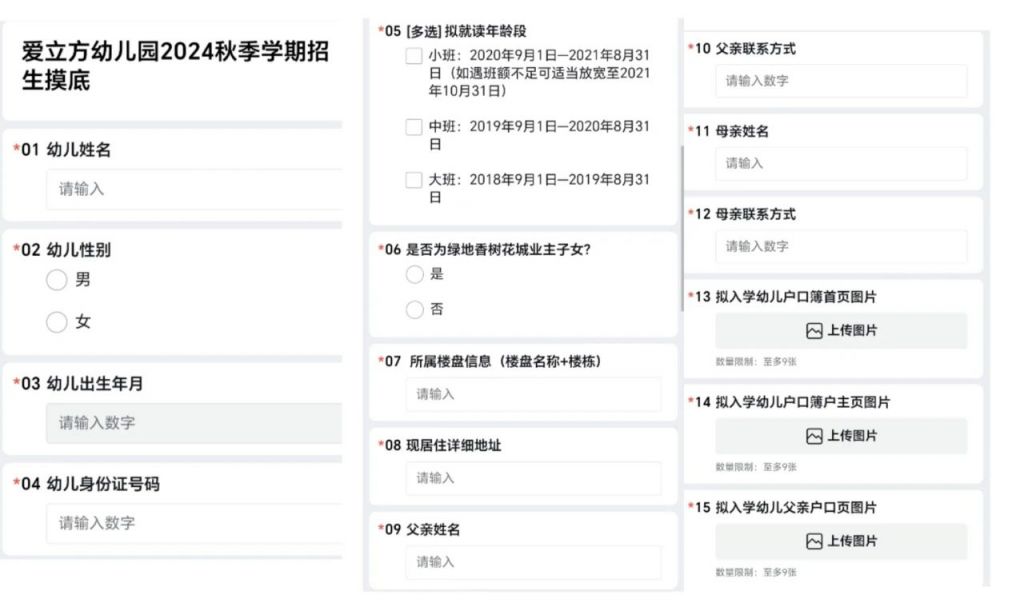
Task: Click the 13 拟入学幼儿户口簿首页图片 label
Action: click(782, 297)
